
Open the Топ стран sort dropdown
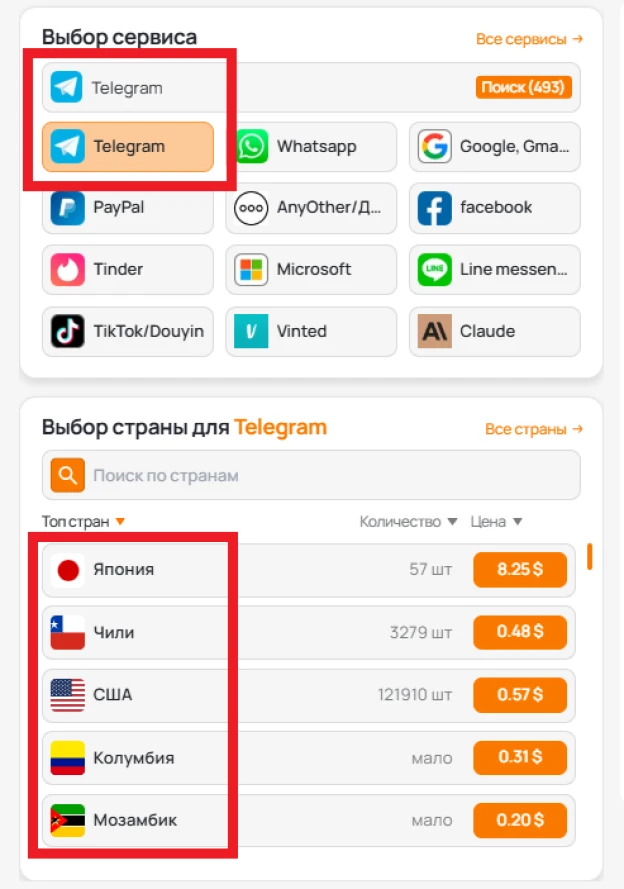click(120, 522)
